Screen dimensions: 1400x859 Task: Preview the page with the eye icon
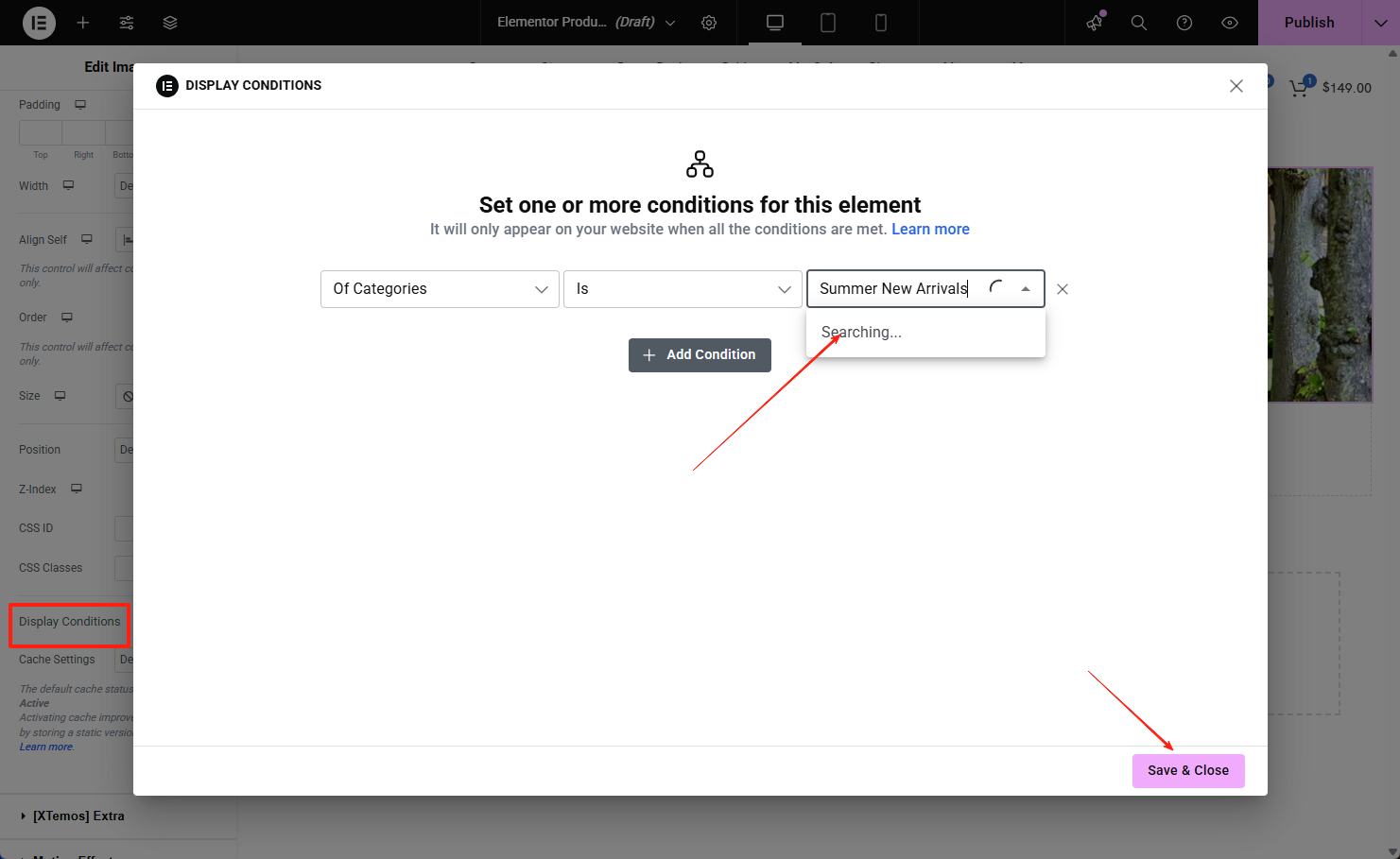click(1230, 23)
